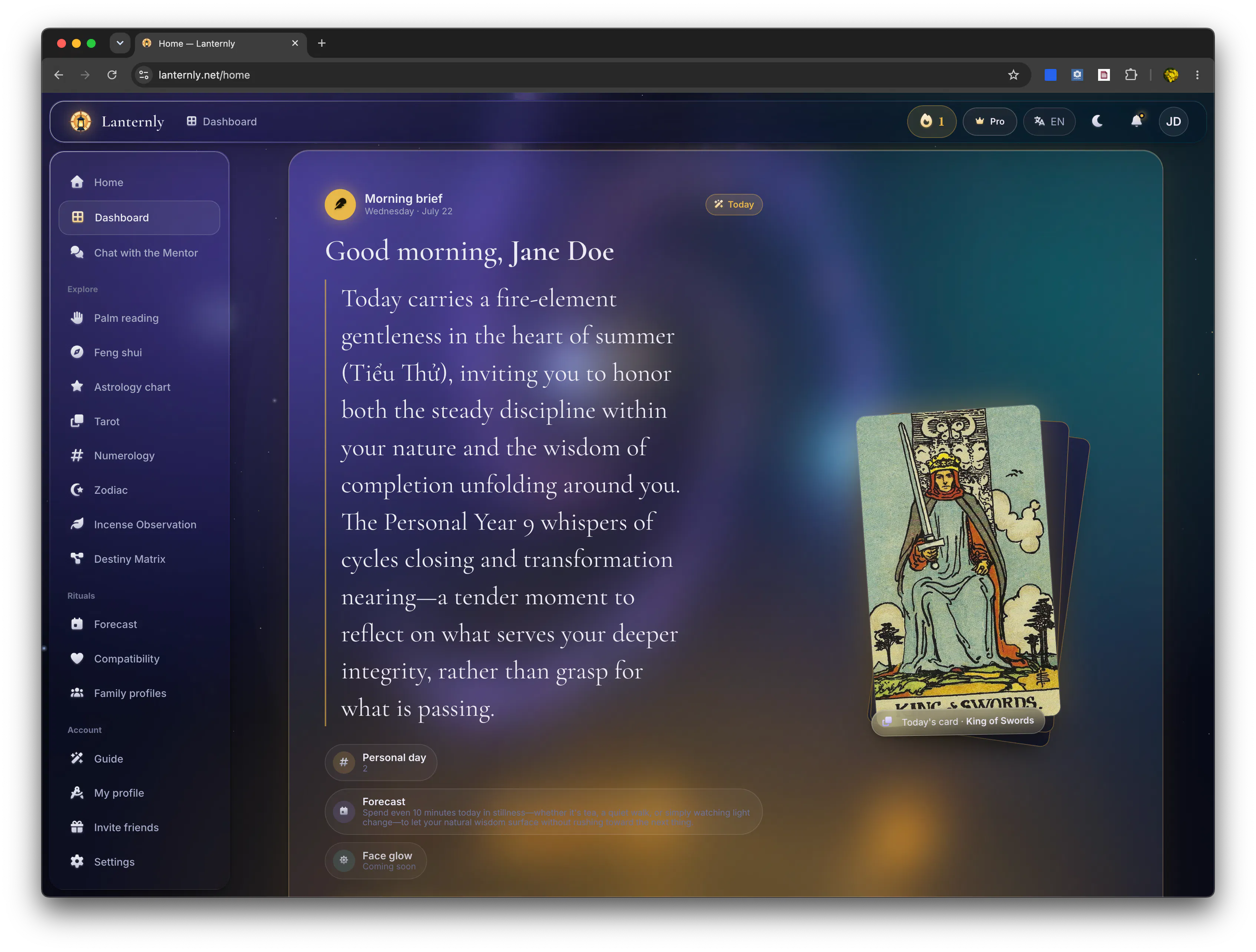Click the My profile person icon
1256x952 pixels.
click(x=77, y=793)
